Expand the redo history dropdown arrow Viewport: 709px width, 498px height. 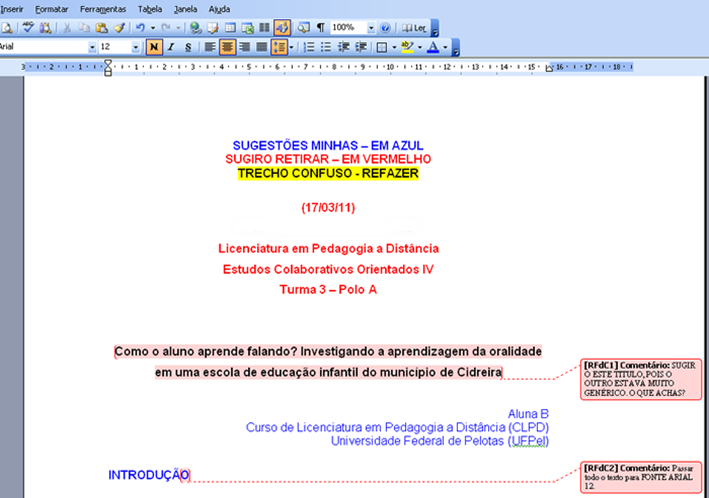point(178,28)
